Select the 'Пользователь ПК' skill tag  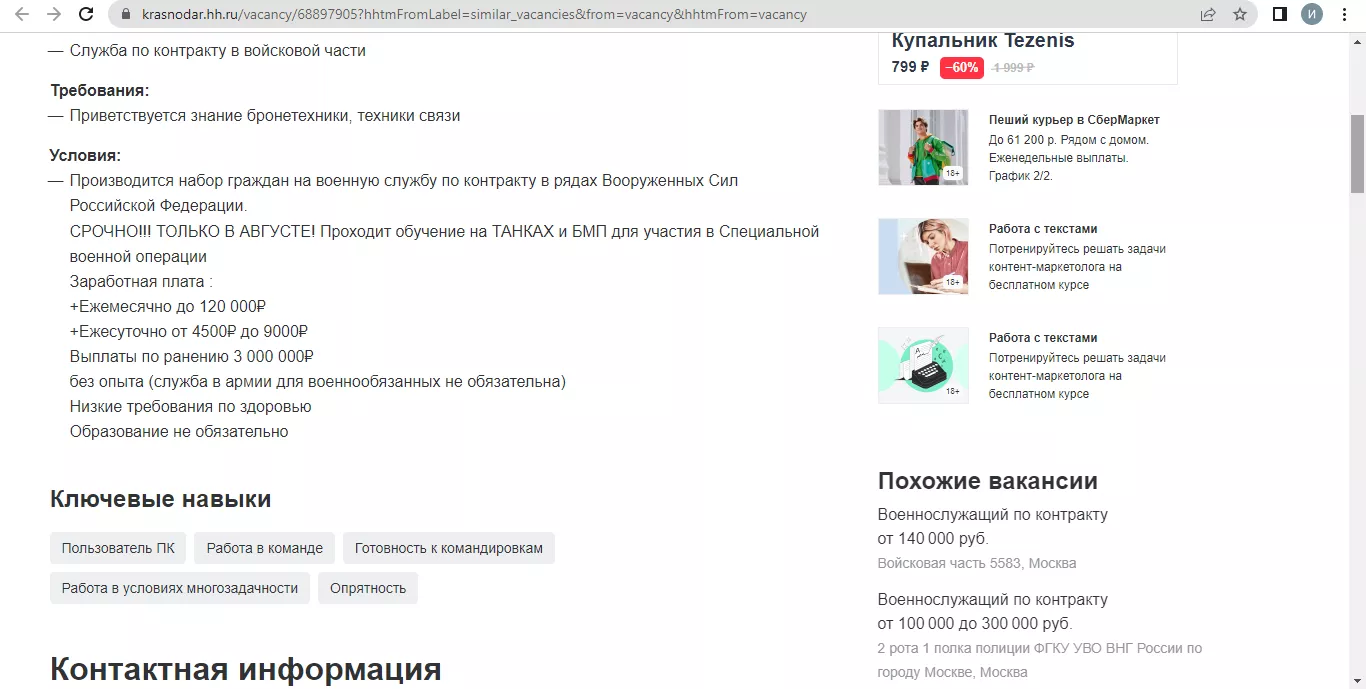(118, 548)
